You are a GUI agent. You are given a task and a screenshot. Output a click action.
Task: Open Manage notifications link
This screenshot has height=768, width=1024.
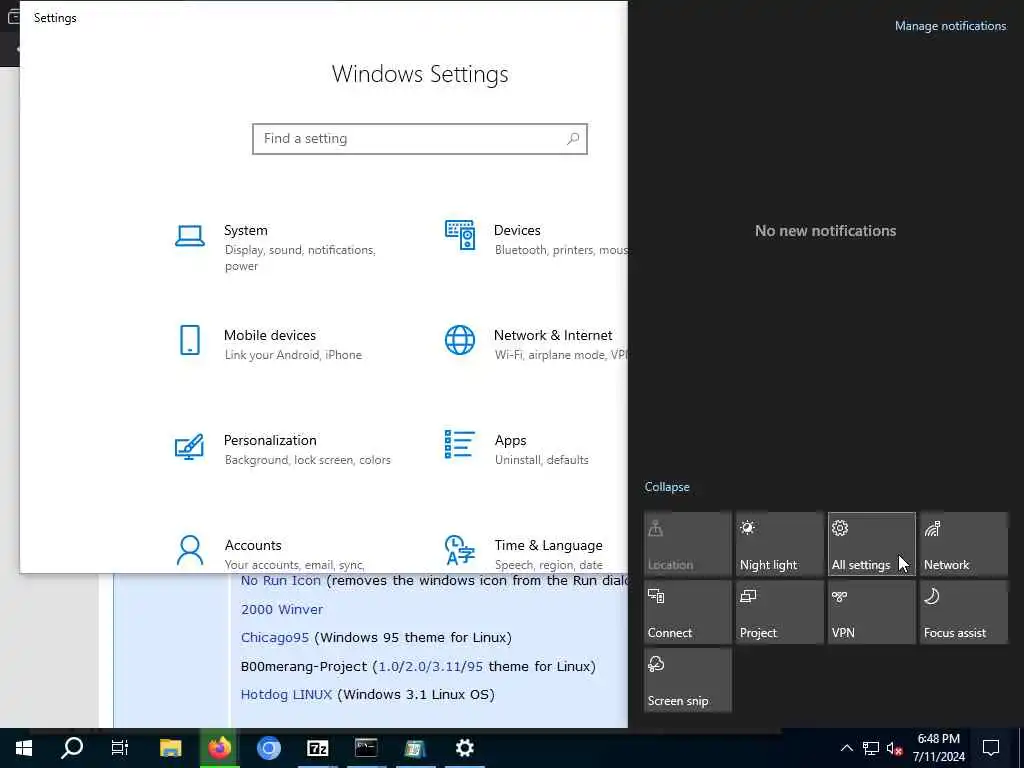point(950,26)
